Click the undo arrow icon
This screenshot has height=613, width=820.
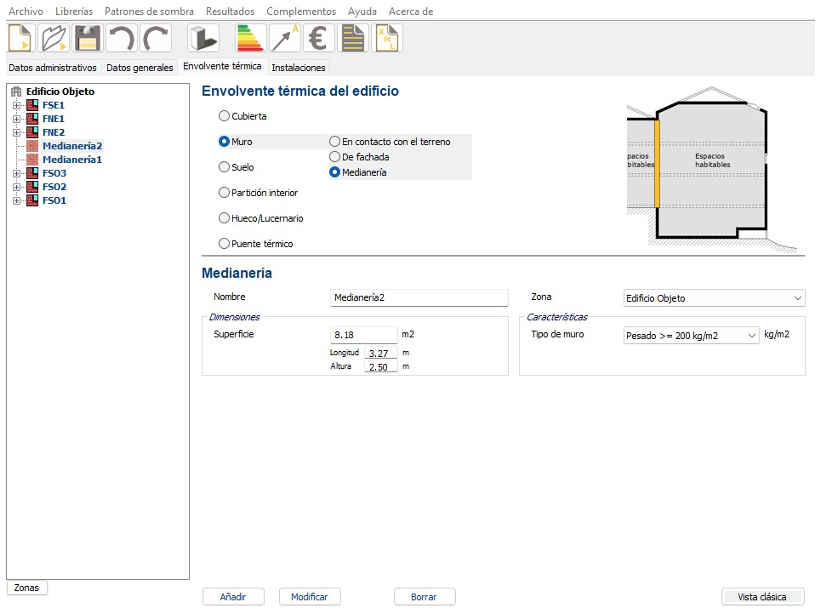click(x=121, y=39)
